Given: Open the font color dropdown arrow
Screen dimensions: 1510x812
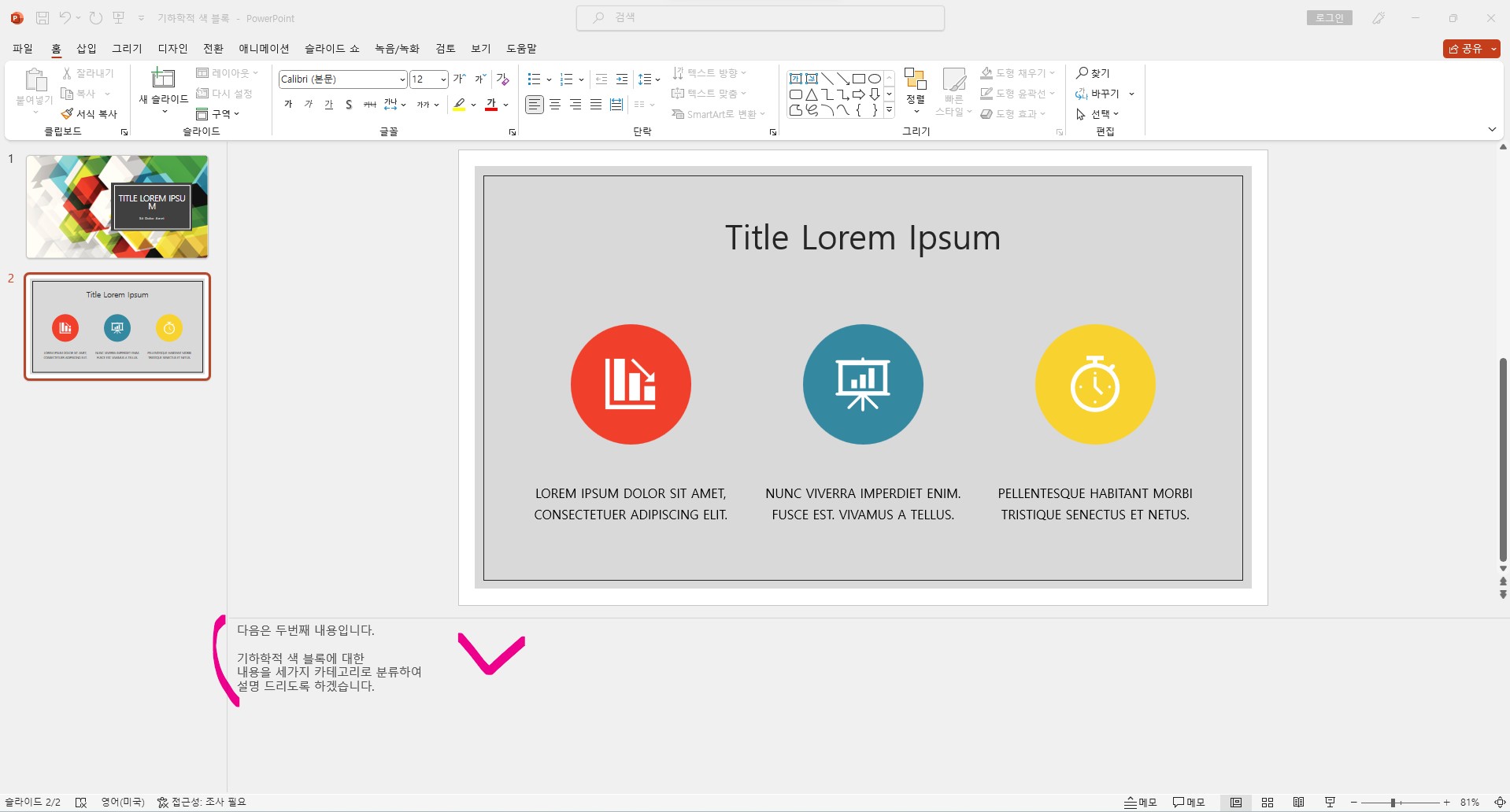Looking at the screenshot, I should tap(505, 105).
